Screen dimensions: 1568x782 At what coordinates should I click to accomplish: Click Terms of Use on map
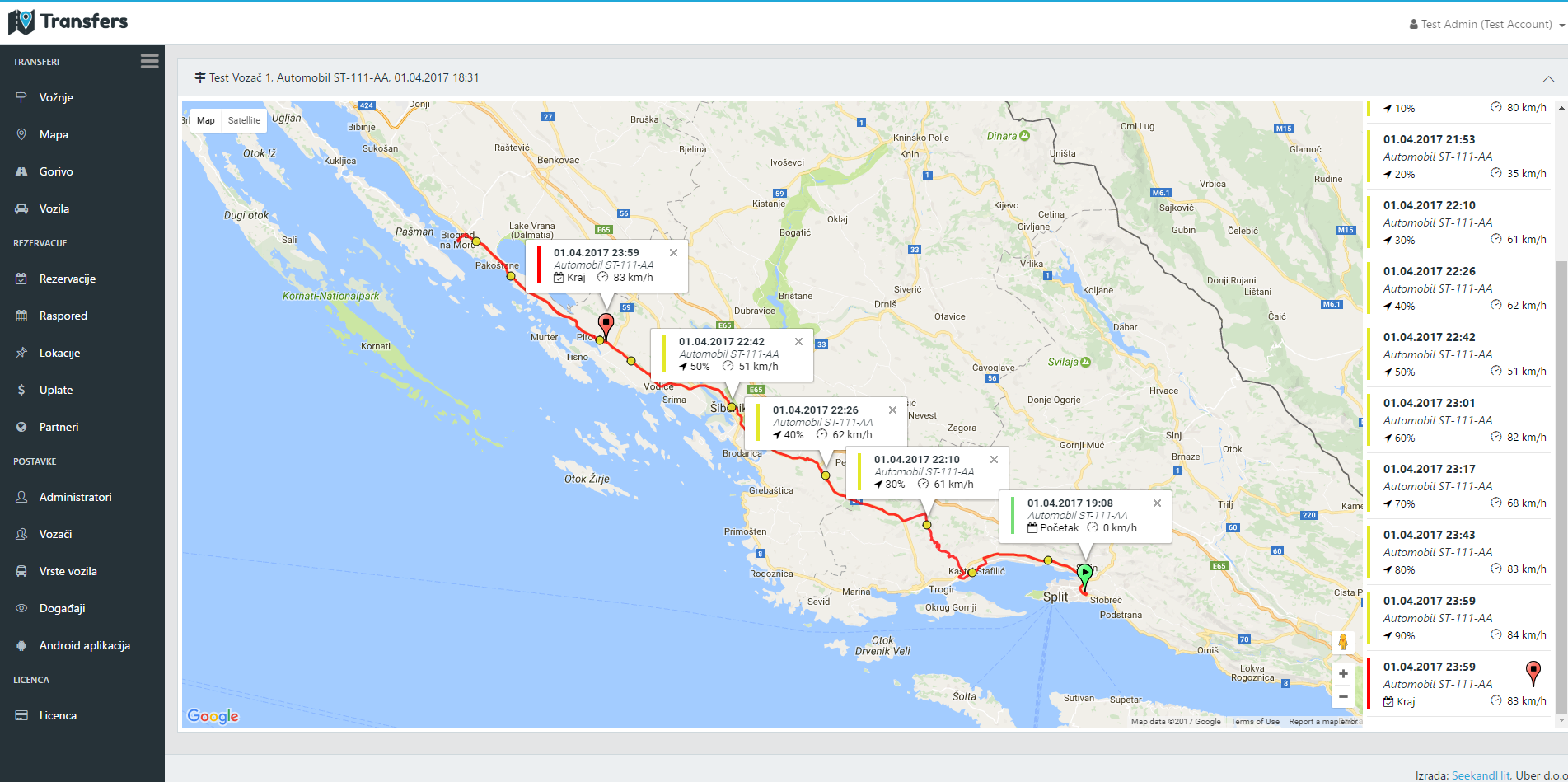[x=1255, y=722]
